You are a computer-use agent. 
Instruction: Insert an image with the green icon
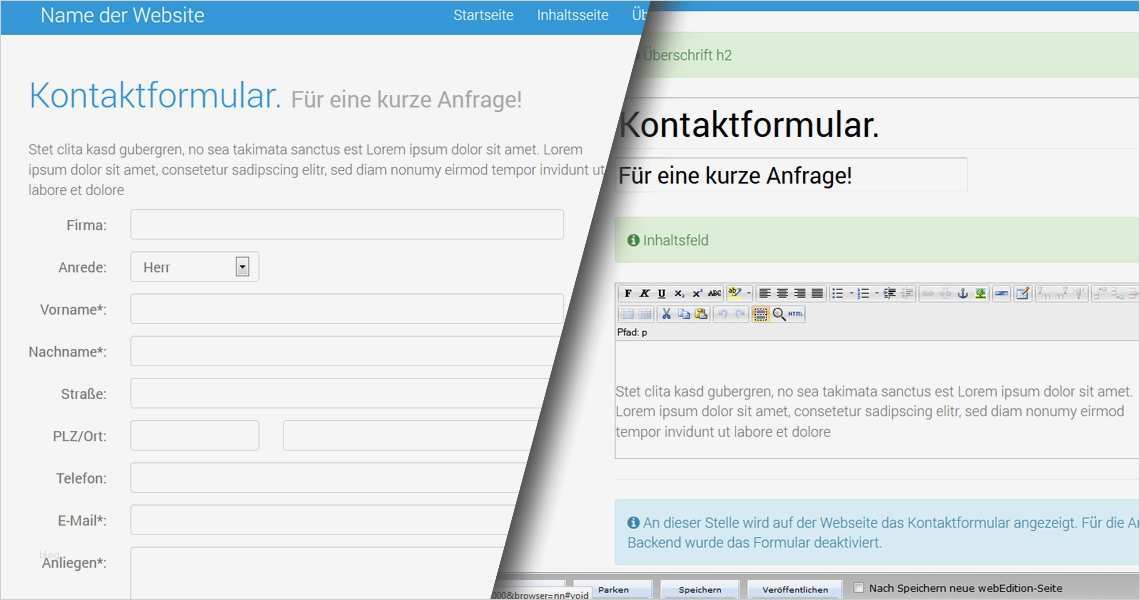click(x=981, y=293)
